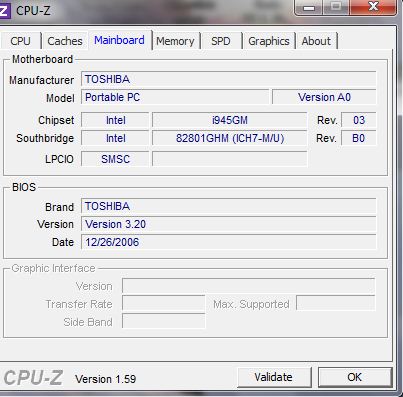Open the SPD tab
Screen dimensions: 403x397
pyautogui.click(x=221, y=41)
